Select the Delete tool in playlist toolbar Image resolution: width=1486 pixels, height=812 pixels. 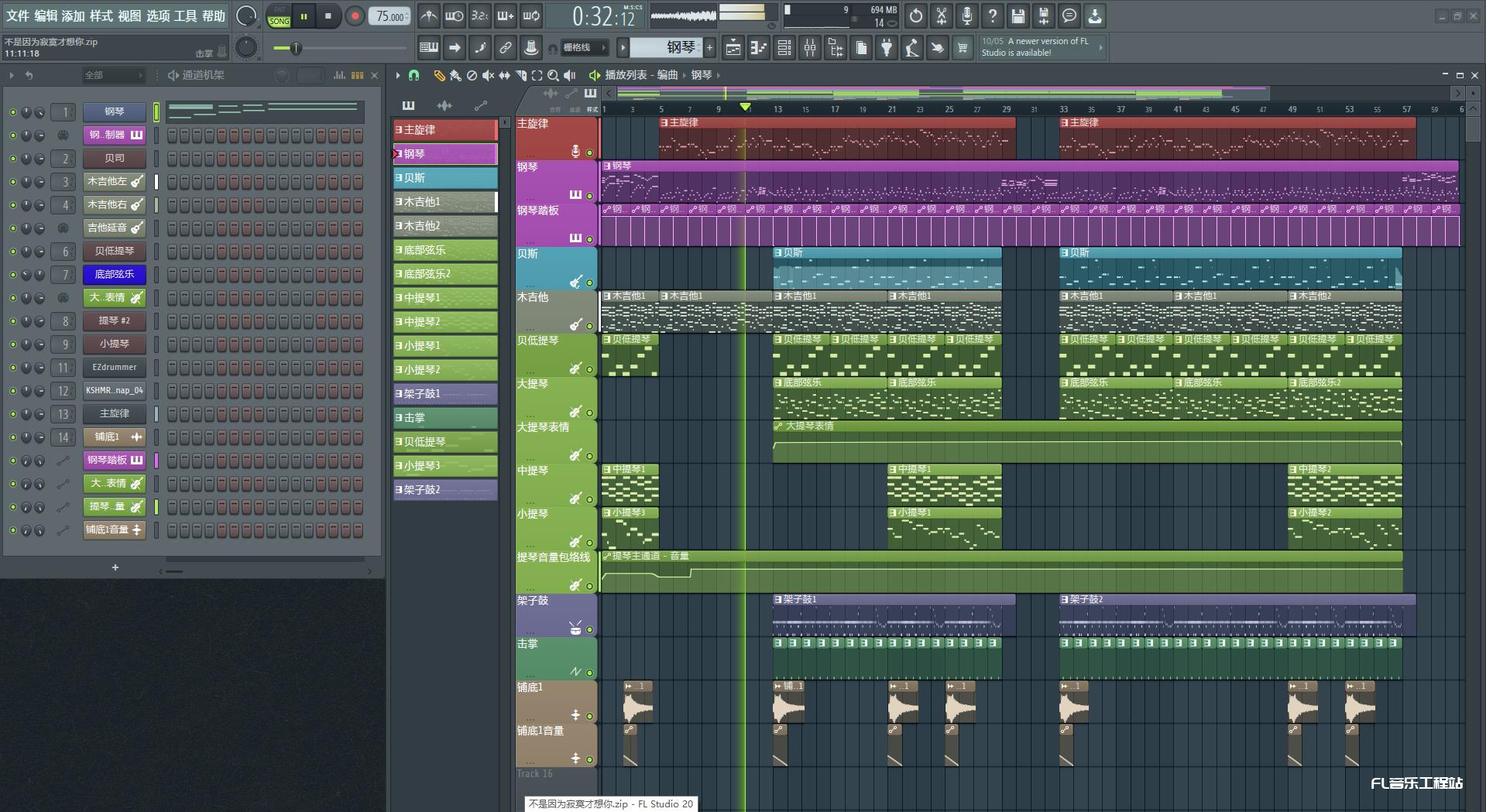click(472, 75)
